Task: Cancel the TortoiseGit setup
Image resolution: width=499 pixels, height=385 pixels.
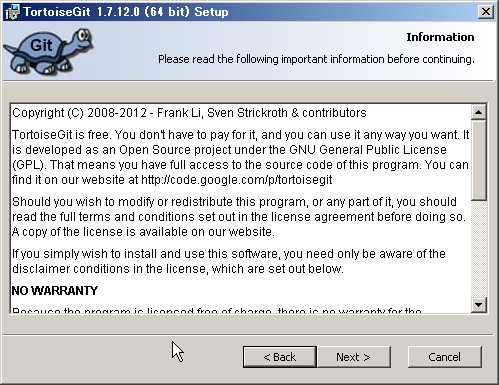Action: tap(445, 357)
